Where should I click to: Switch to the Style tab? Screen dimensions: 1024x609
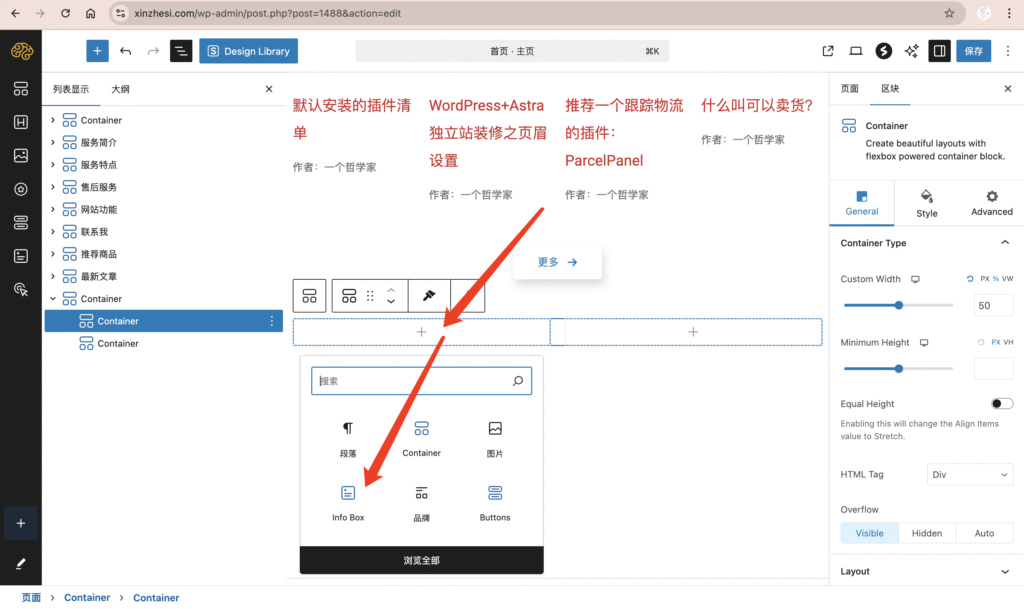coord(926,203)
